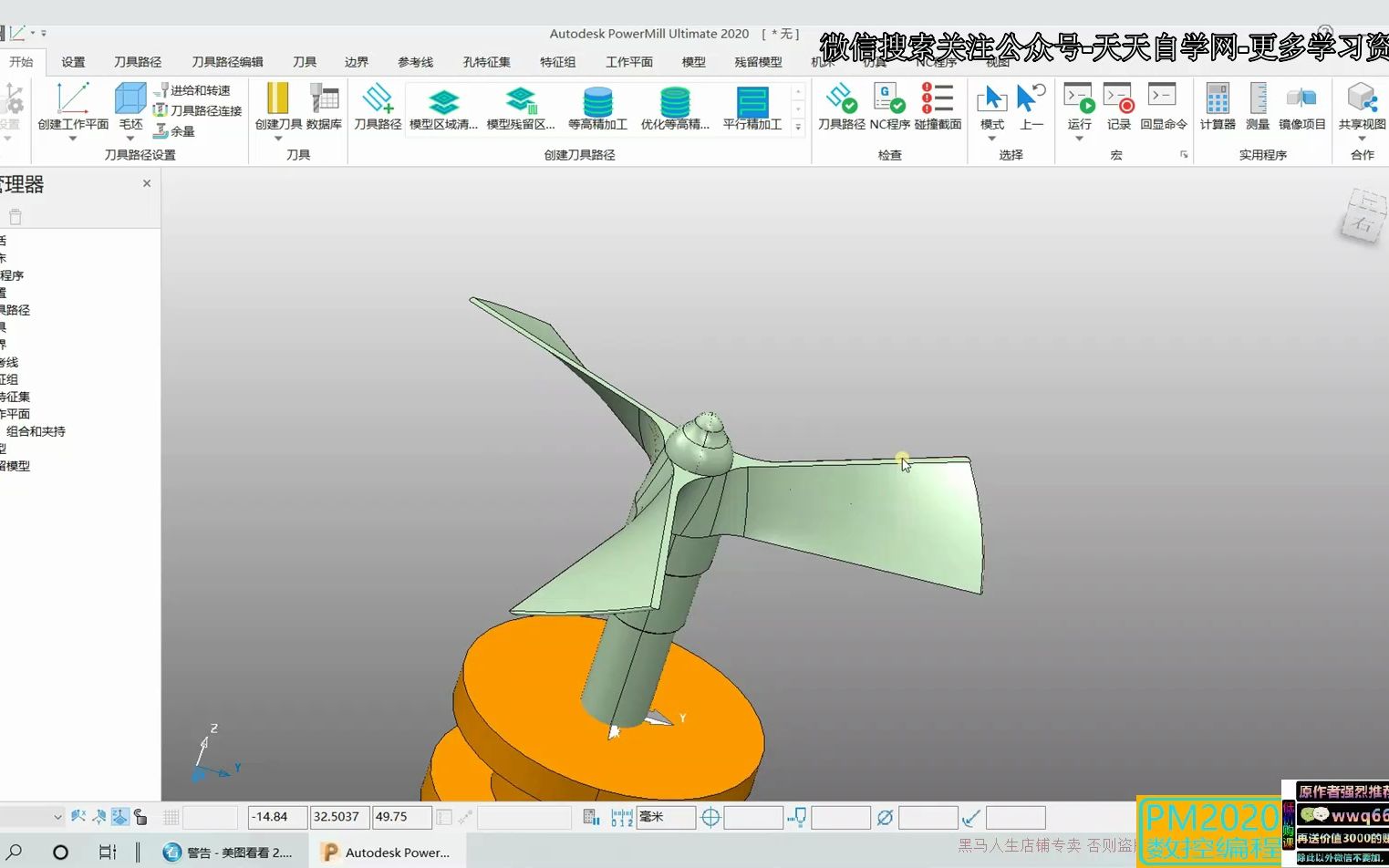Click the tool diameter icon in status bar
This screenshot has width=1389, height=868.
click(x=885, y=818)
